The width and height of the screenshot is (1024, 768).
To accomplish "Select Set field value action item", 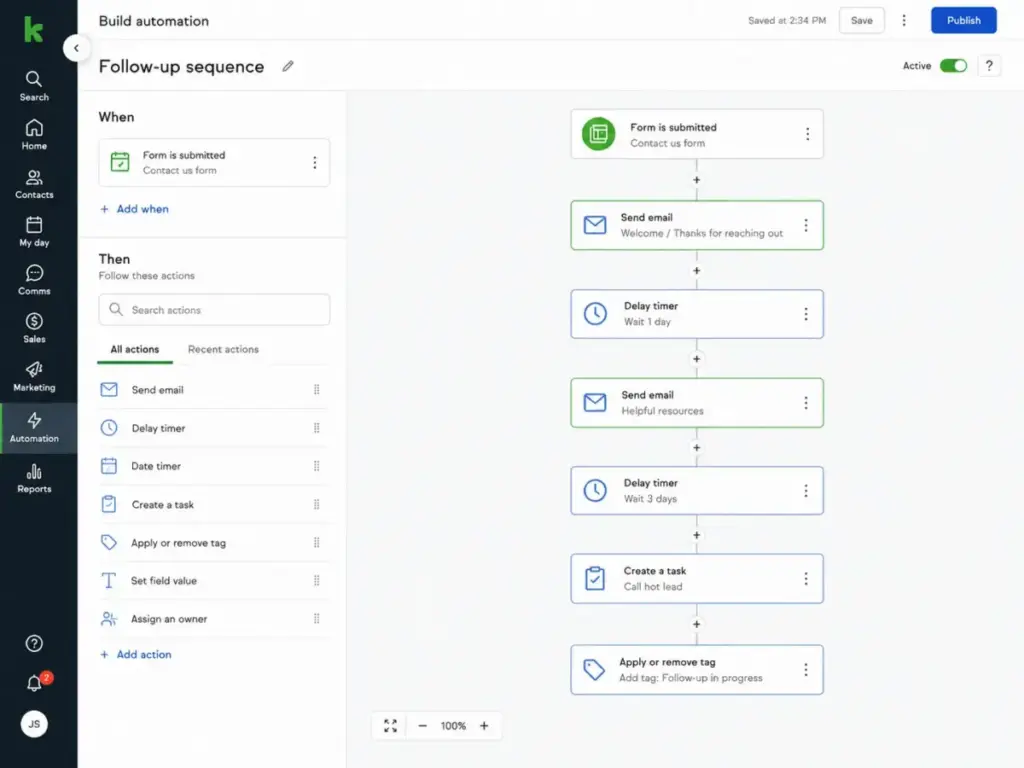I will 214,581.
